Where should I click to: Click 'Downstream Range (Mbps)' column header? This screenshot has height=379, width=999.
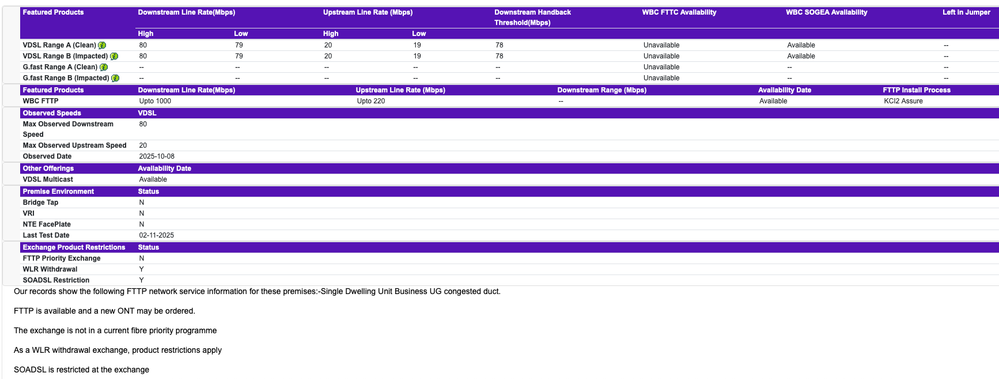[x=602, y=90]
